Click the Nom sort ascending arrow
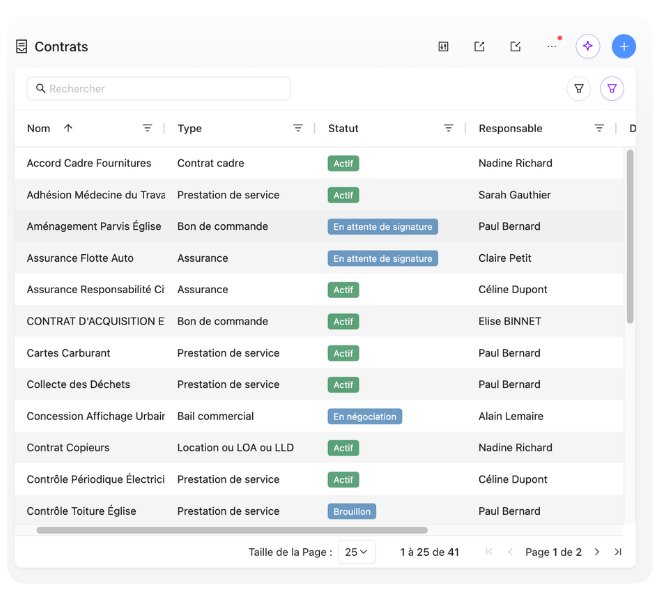Image resolution: width=660 pixels, height=600 pixels. [68, 128]
